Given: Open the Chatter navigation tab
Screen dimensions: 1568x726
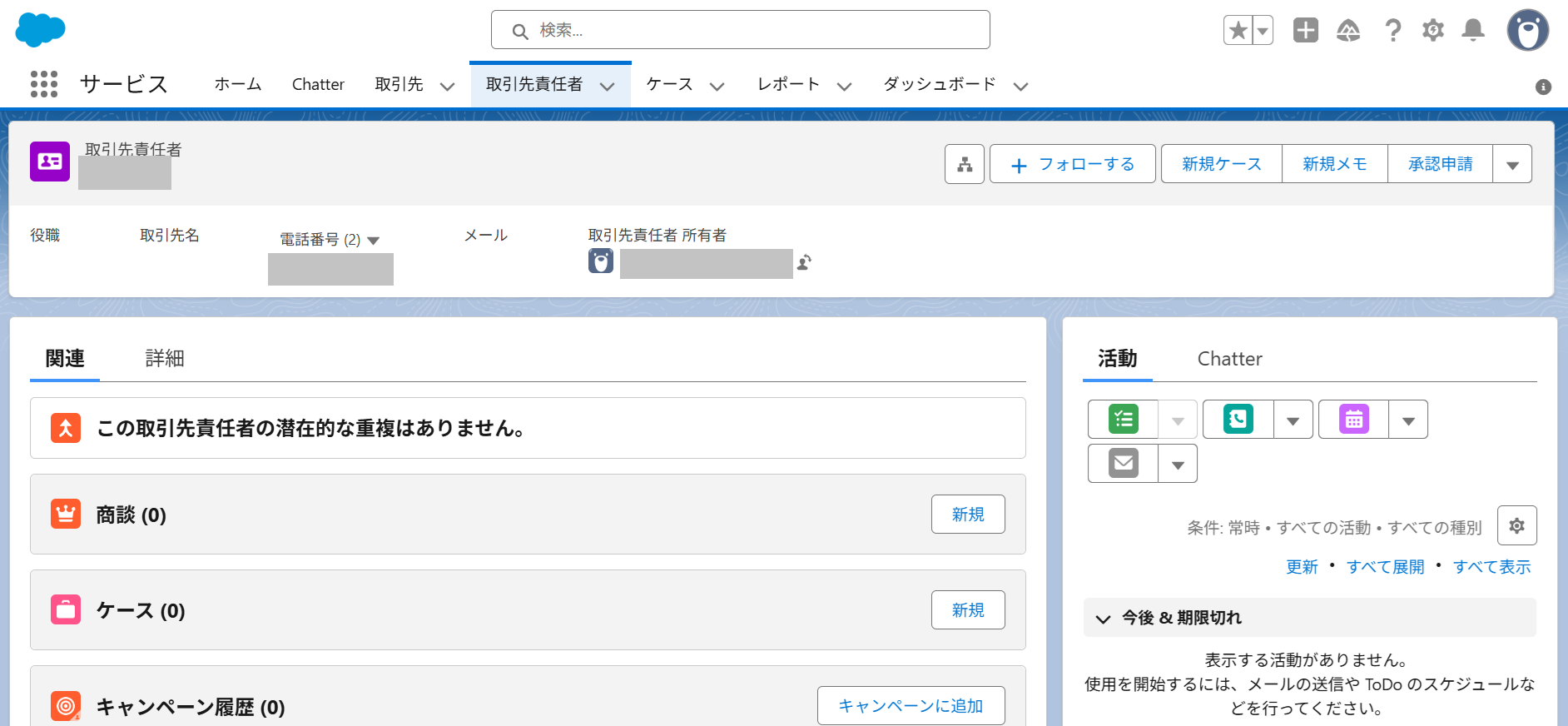Looking at the screenshot, I should (x=318, y=84).
